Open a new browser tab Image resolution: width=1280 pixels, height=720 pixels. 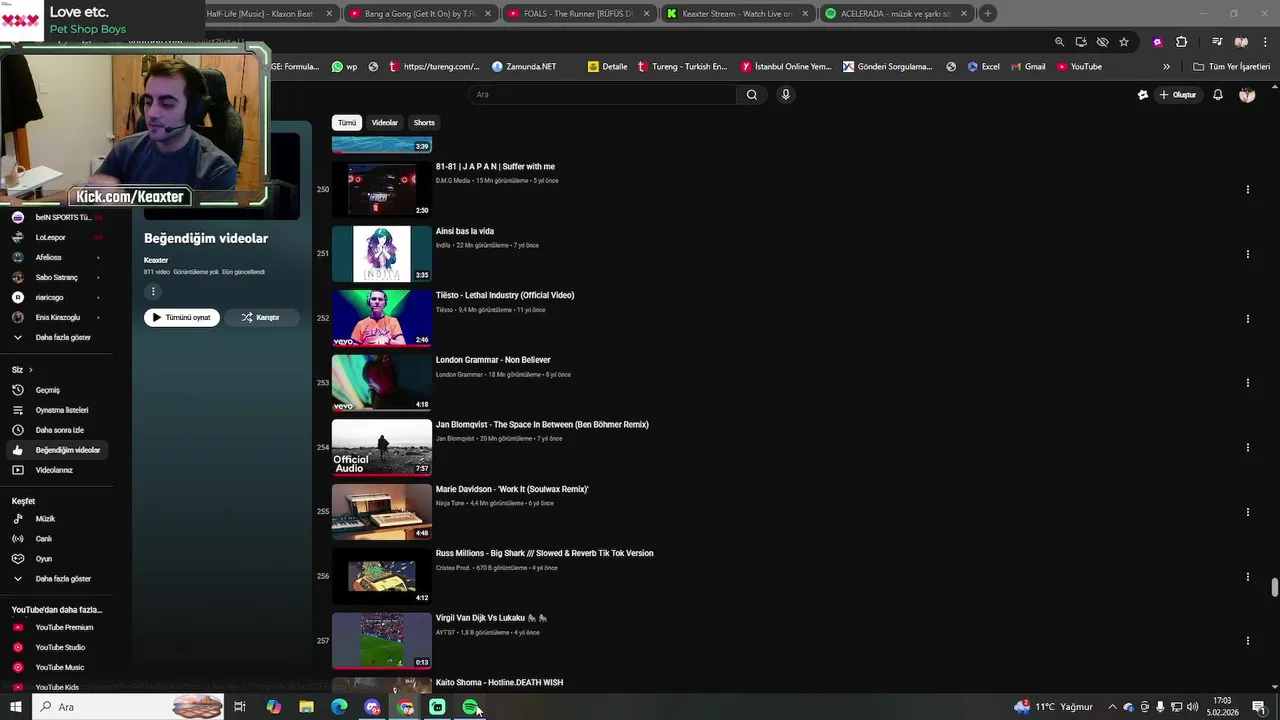(988, 14)
